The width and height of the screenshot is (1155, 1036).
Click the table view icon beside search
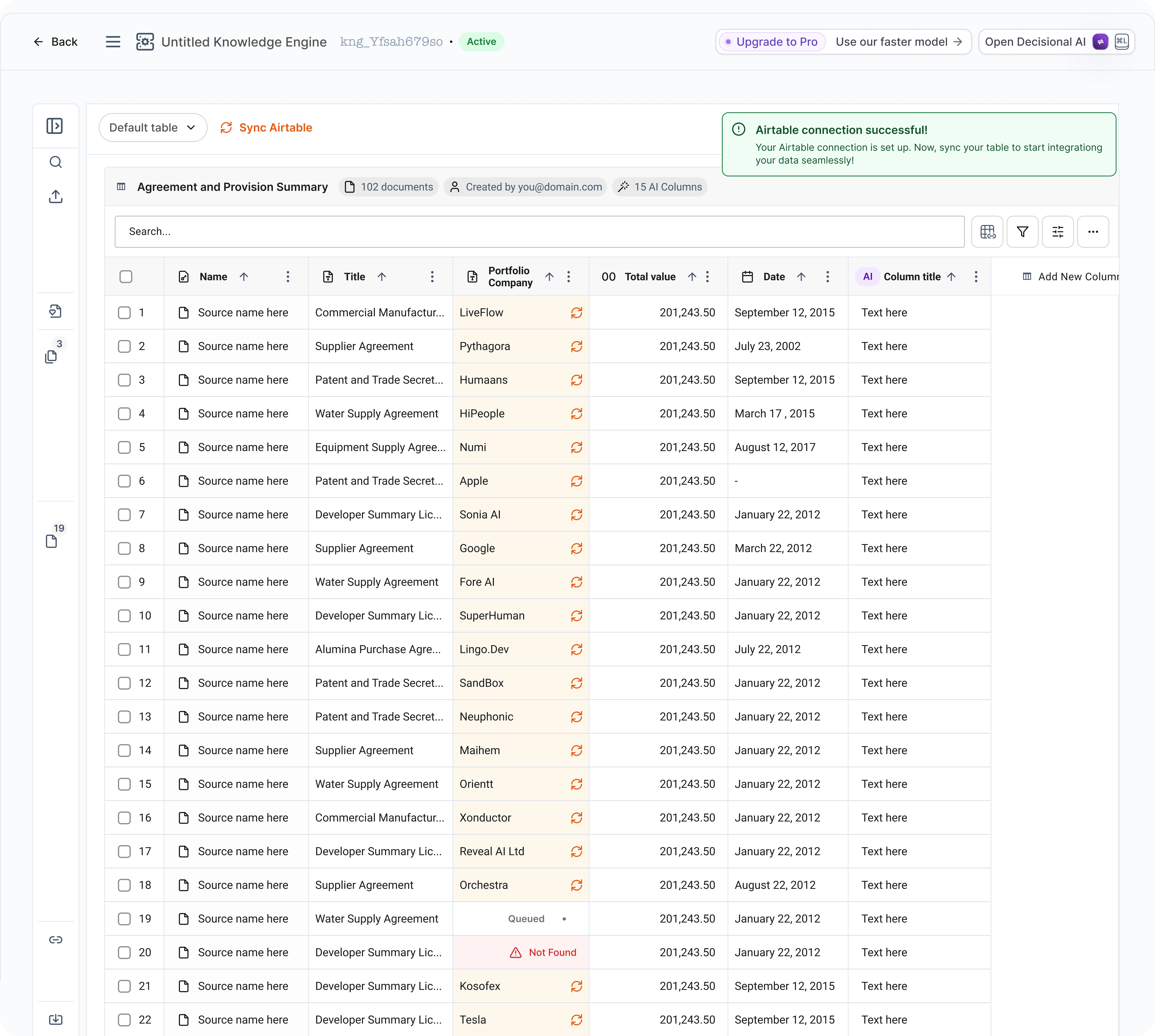[x=987, y=232]
